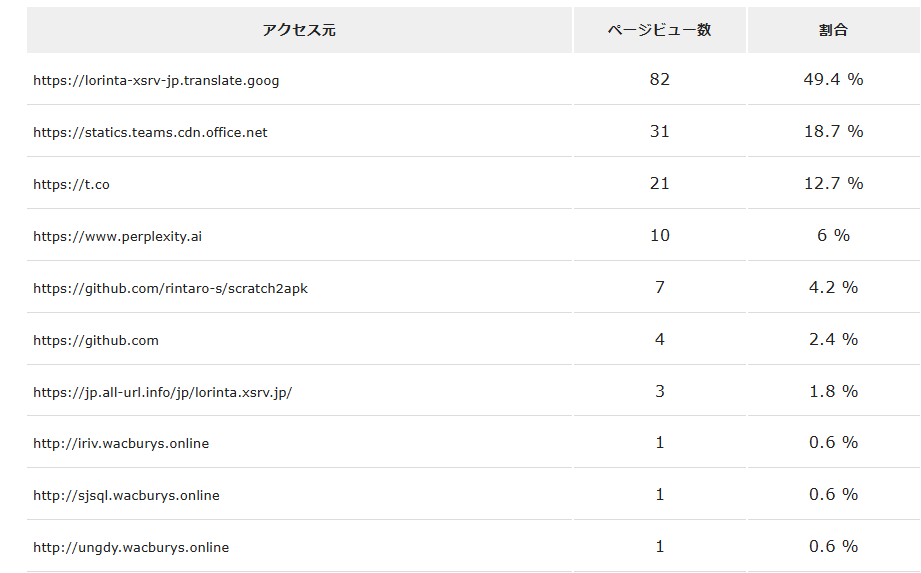Click the ungdy.wacburys.online referrer entry

point(131,547)
